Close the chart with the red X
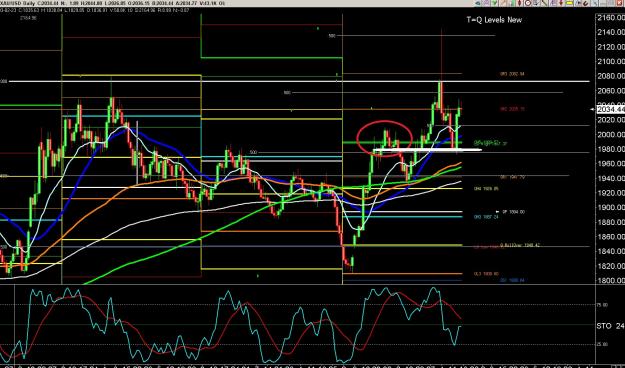Screen dimensions: 625x368 coord(619,3)
